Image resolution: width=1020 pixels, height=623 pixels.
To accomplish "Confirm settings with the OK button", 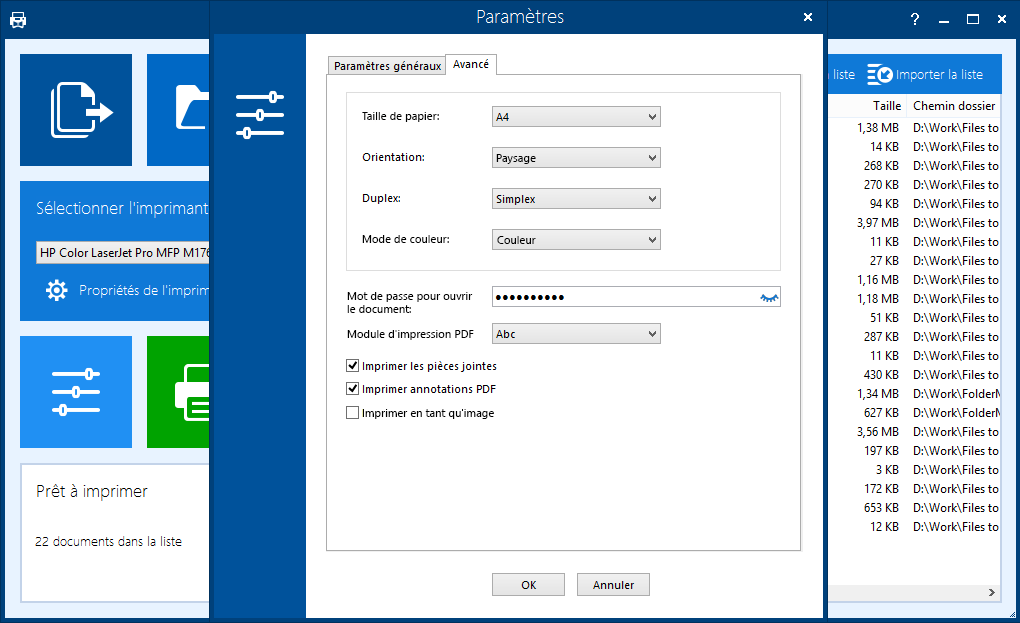I will 528,584.
